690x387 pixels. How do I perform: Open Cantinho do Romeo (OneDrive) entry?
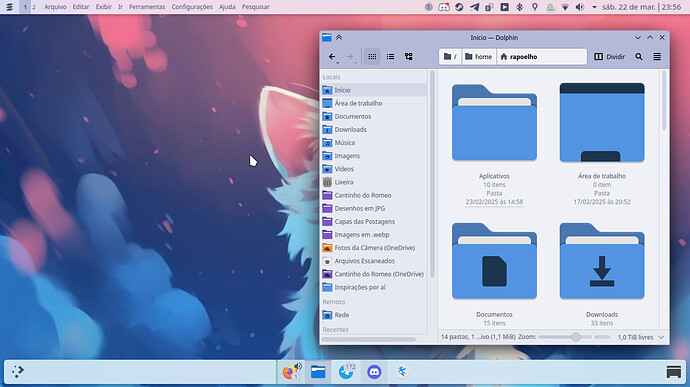tap(374, 274)
